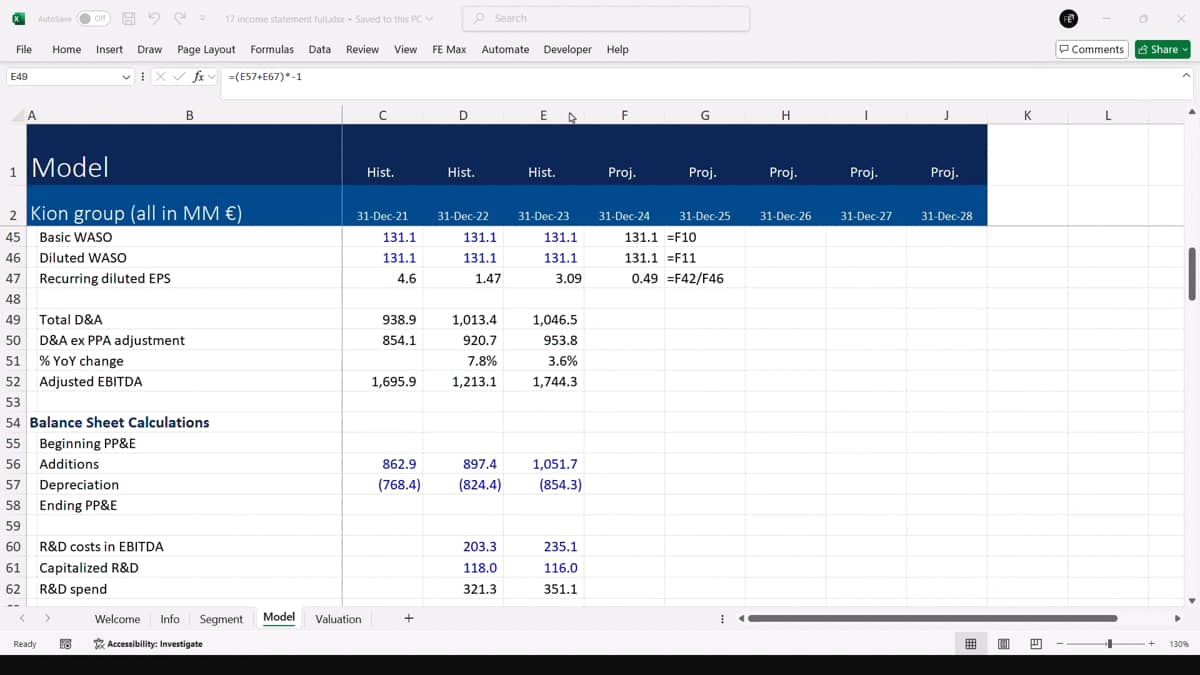Click the Share button
The image size is (1200, 675).
(1162, 49)
